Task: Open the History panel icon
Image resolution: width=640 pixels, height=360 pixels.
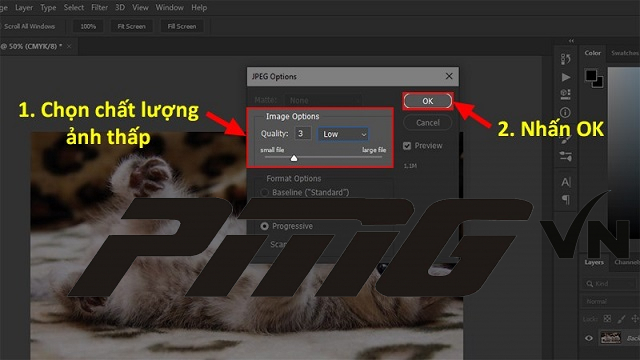Action: (566, 59)
